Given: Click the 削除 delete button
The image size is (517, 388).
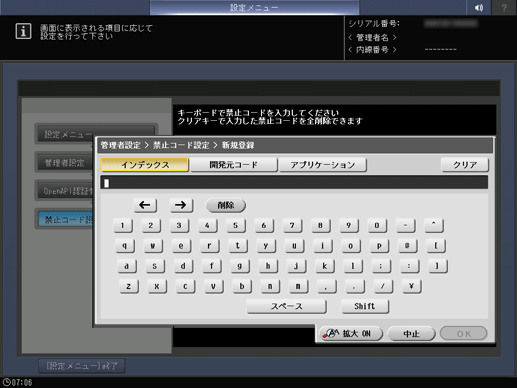Looking at the screenshot, I should 226,205.
